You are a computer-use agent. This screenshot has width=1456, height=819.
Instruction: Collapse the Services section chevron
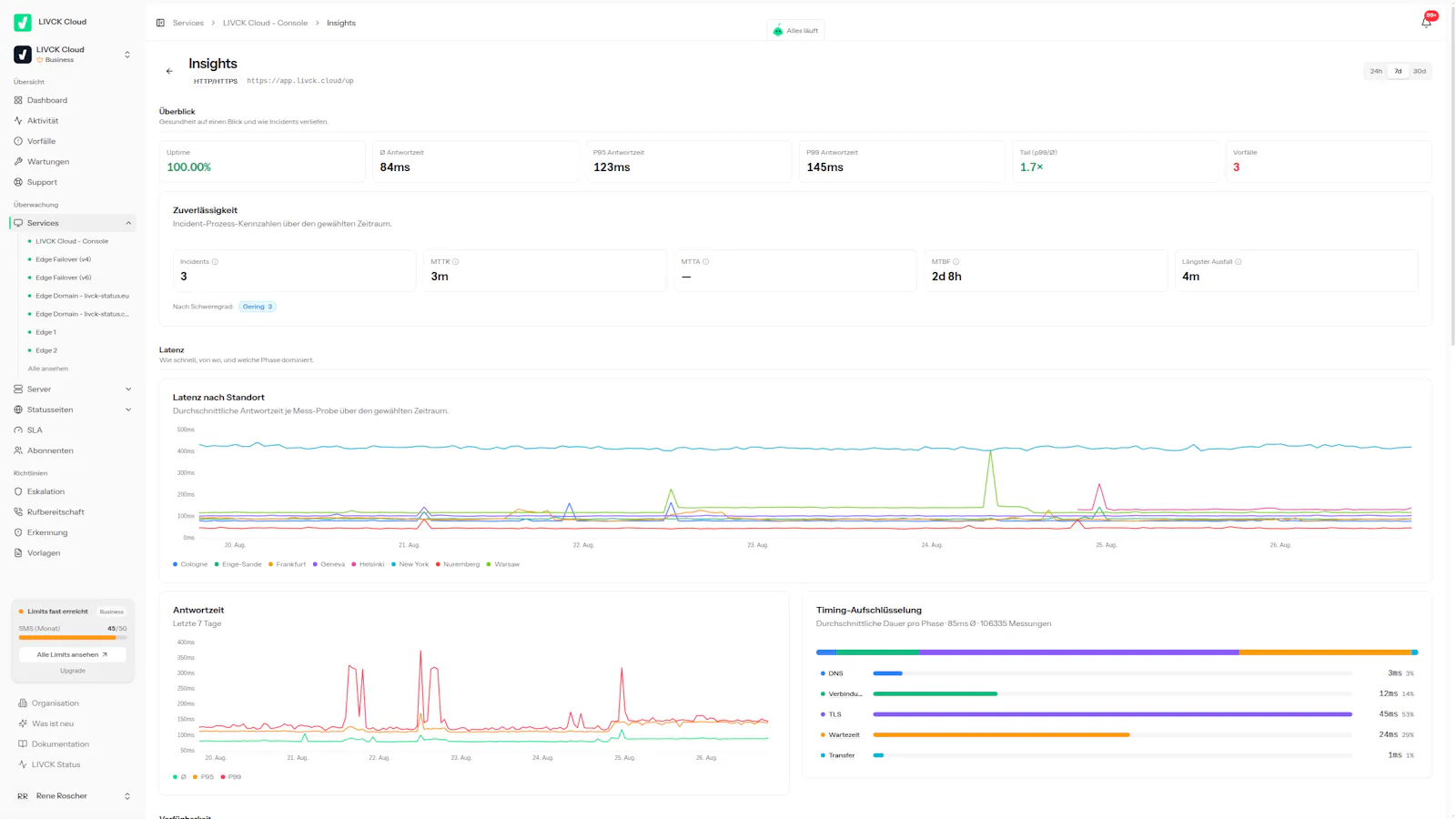(x=128, y=223)
